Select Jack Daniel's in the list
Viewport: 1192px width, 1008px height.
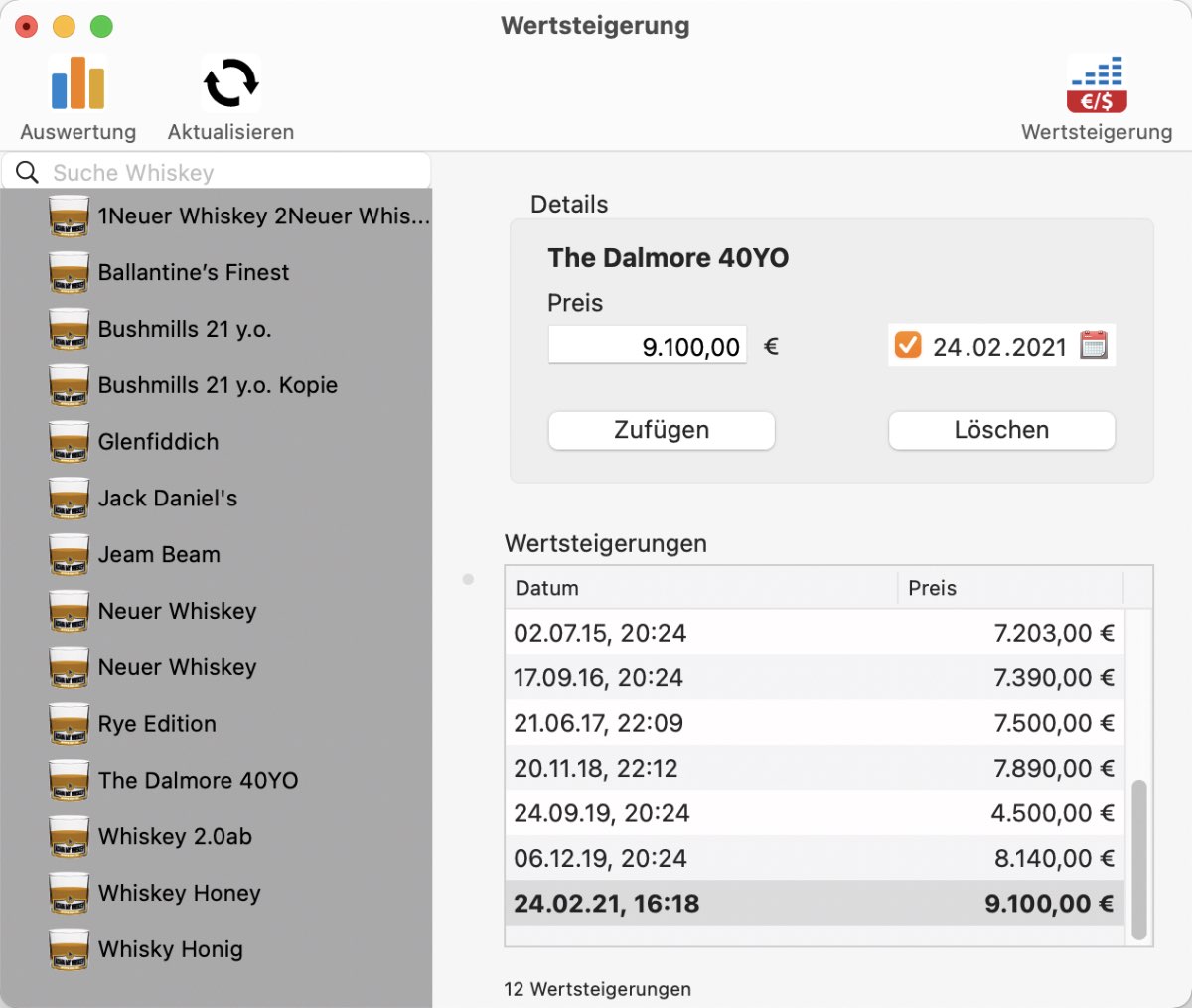click(x=217, y=498)
